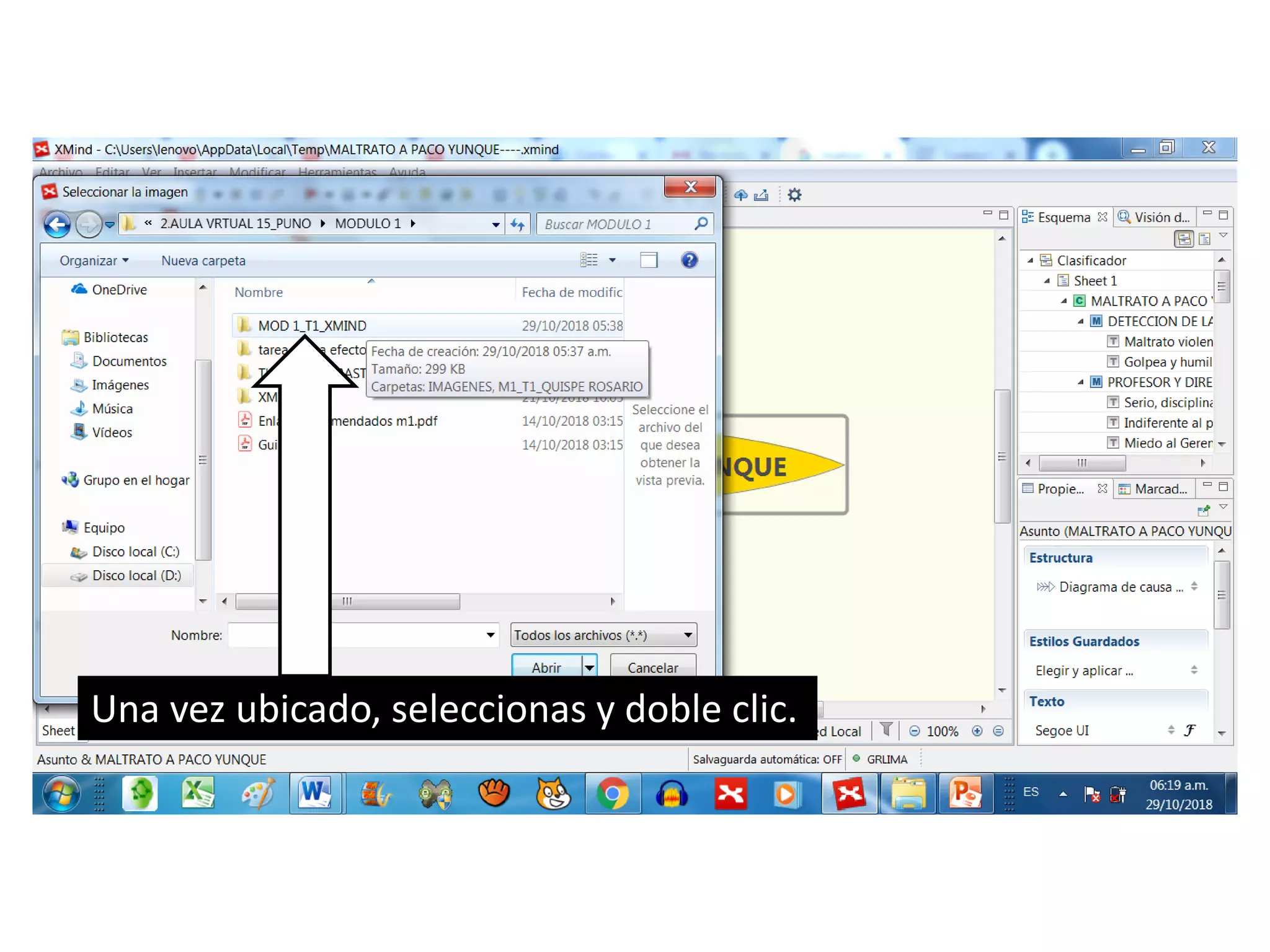Screen dimensions: 1270x952
Task: Click Nueva carpeta in the dialog toolbar
Action: pos(203,261)
